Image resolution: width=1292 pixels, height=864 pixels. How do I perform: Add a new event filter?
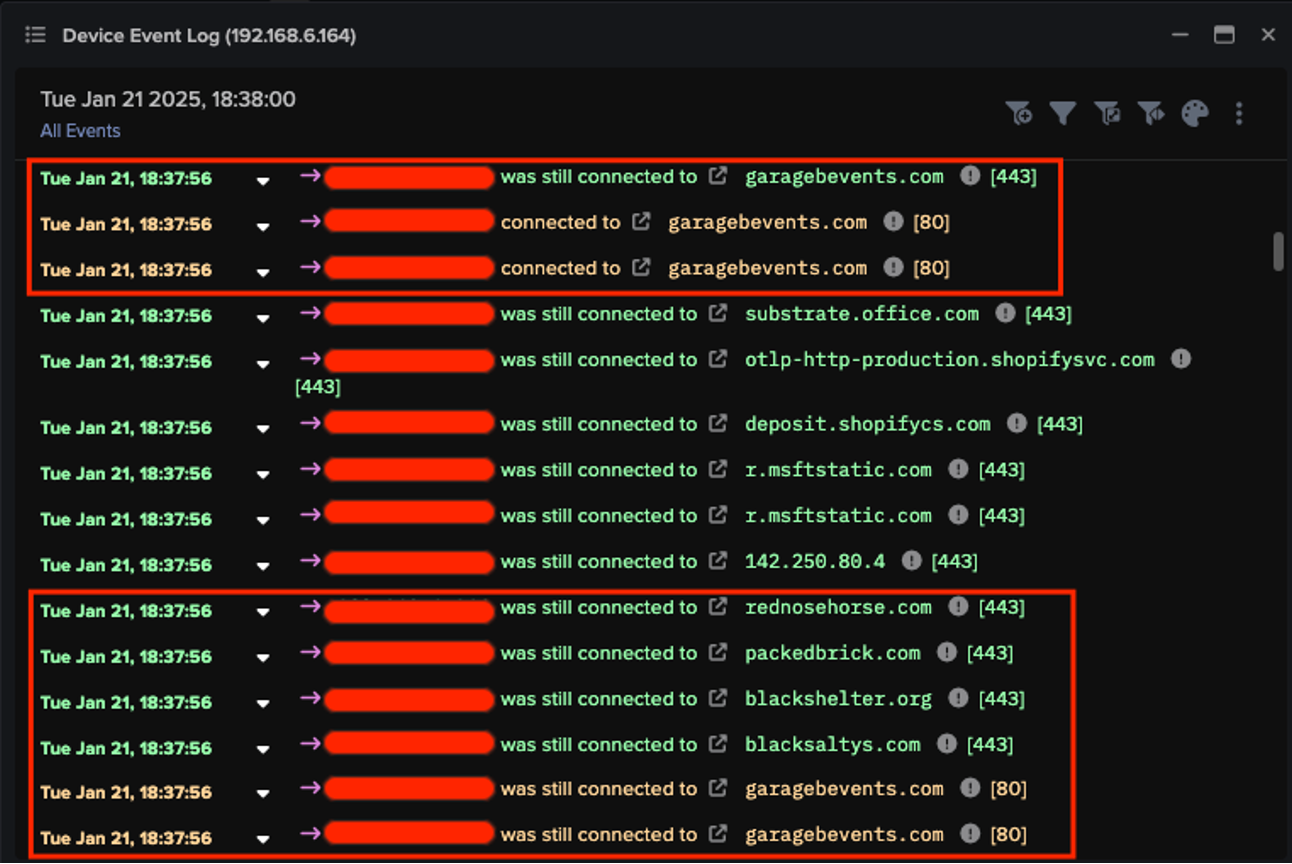click(x=1020, y=113)
